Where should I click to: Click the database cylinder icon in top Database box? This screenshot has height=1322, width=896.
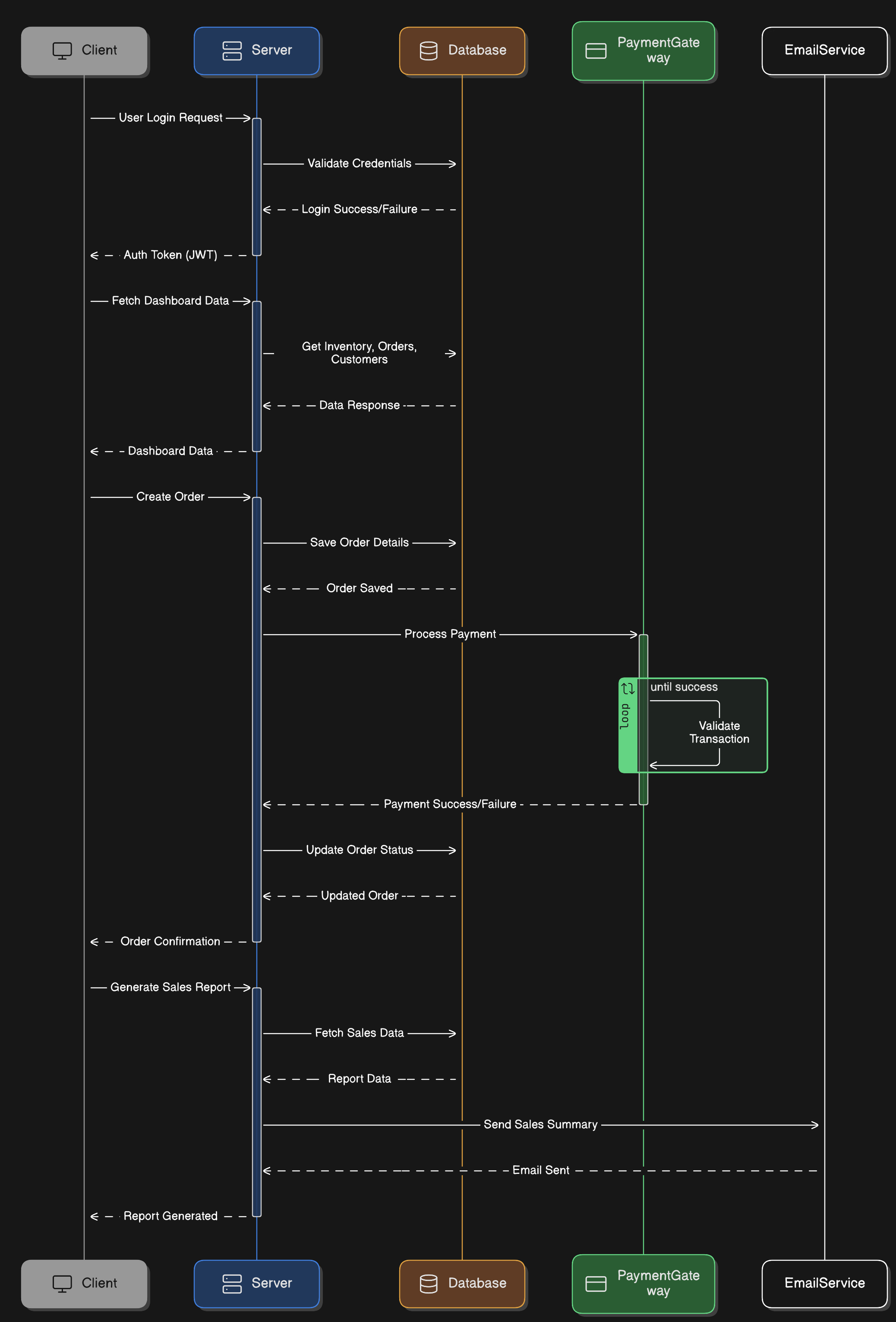click(x=429, y=51)
